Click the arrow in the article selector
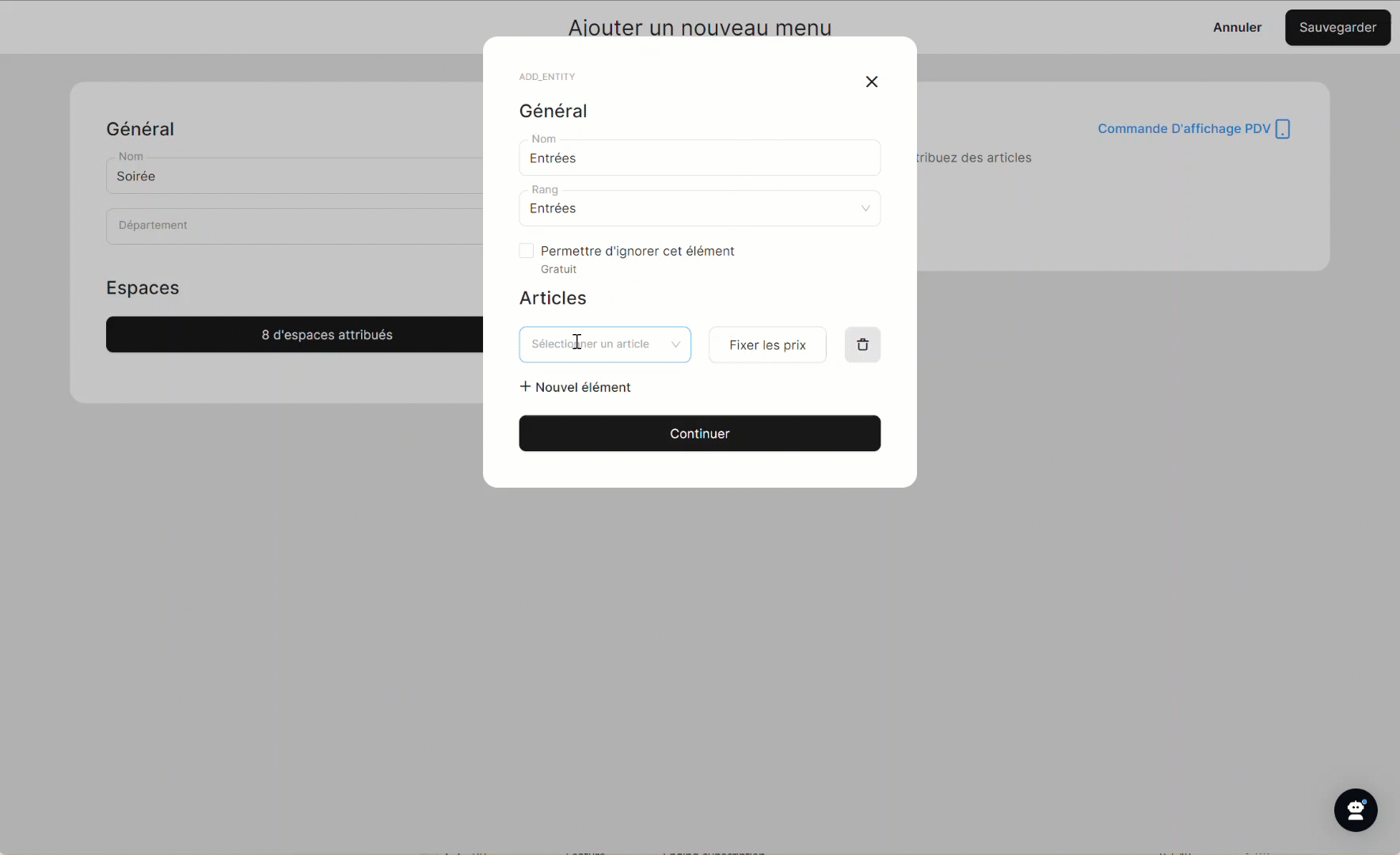 [x=675, y=345]
